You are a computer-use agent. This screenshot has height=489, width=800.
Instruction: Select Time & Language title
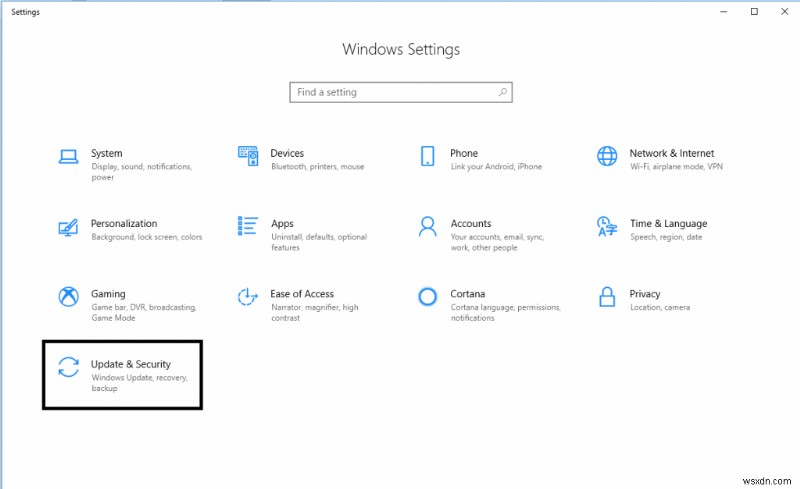668,224
